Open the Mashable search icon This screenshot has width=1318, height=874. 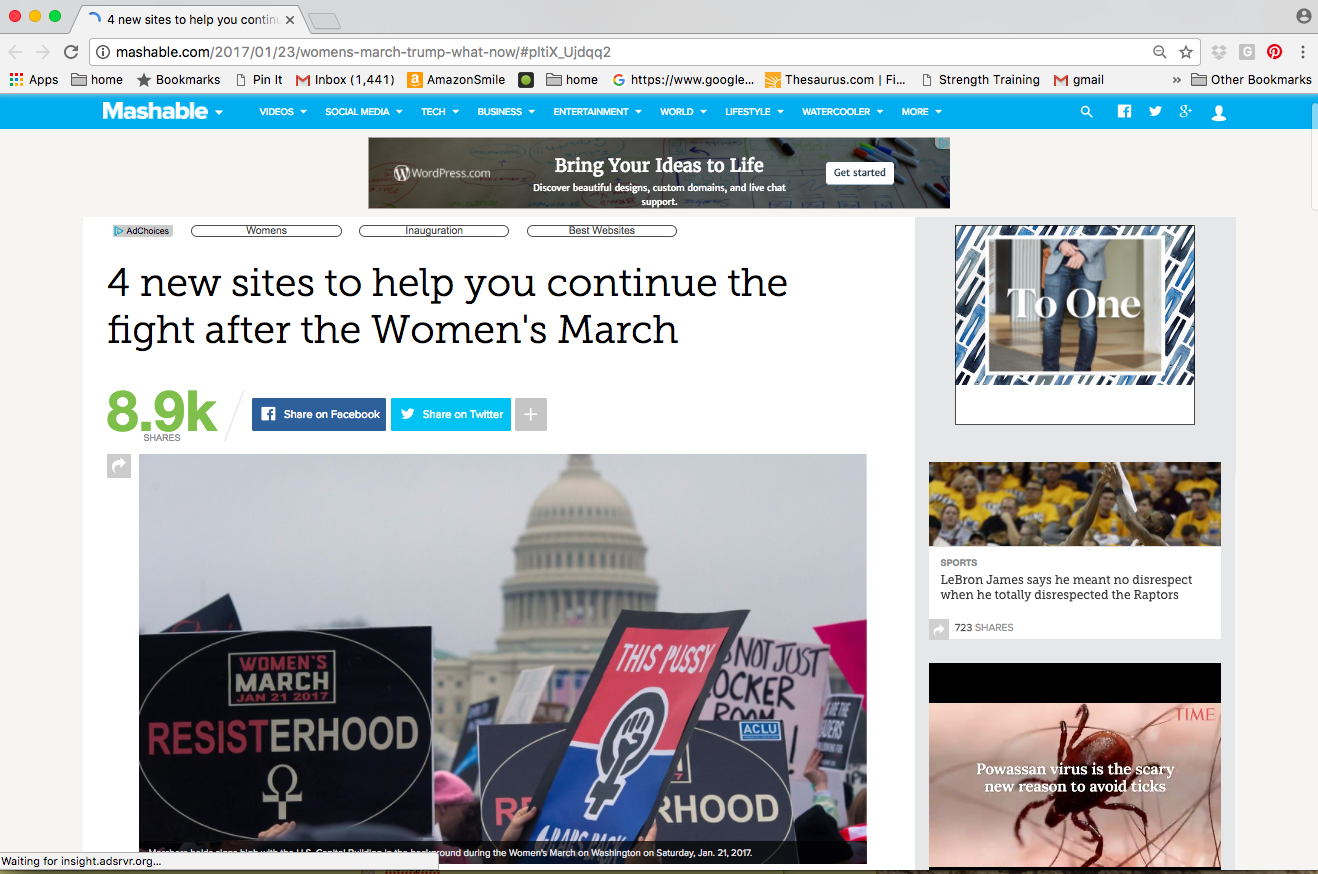click(x=1087, y=112)
